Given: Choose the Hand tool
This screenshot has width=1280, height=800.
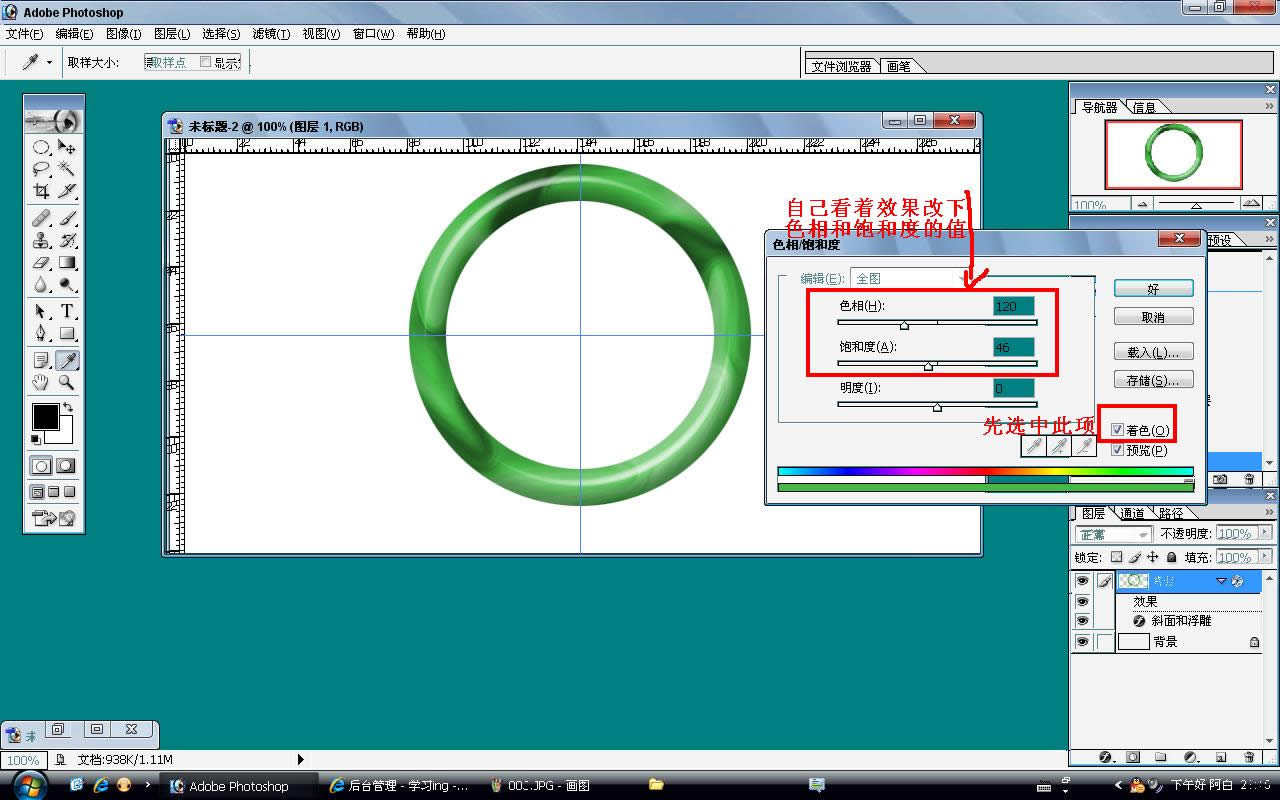Looking at the screenshot, I should click(x=41, y=382).
